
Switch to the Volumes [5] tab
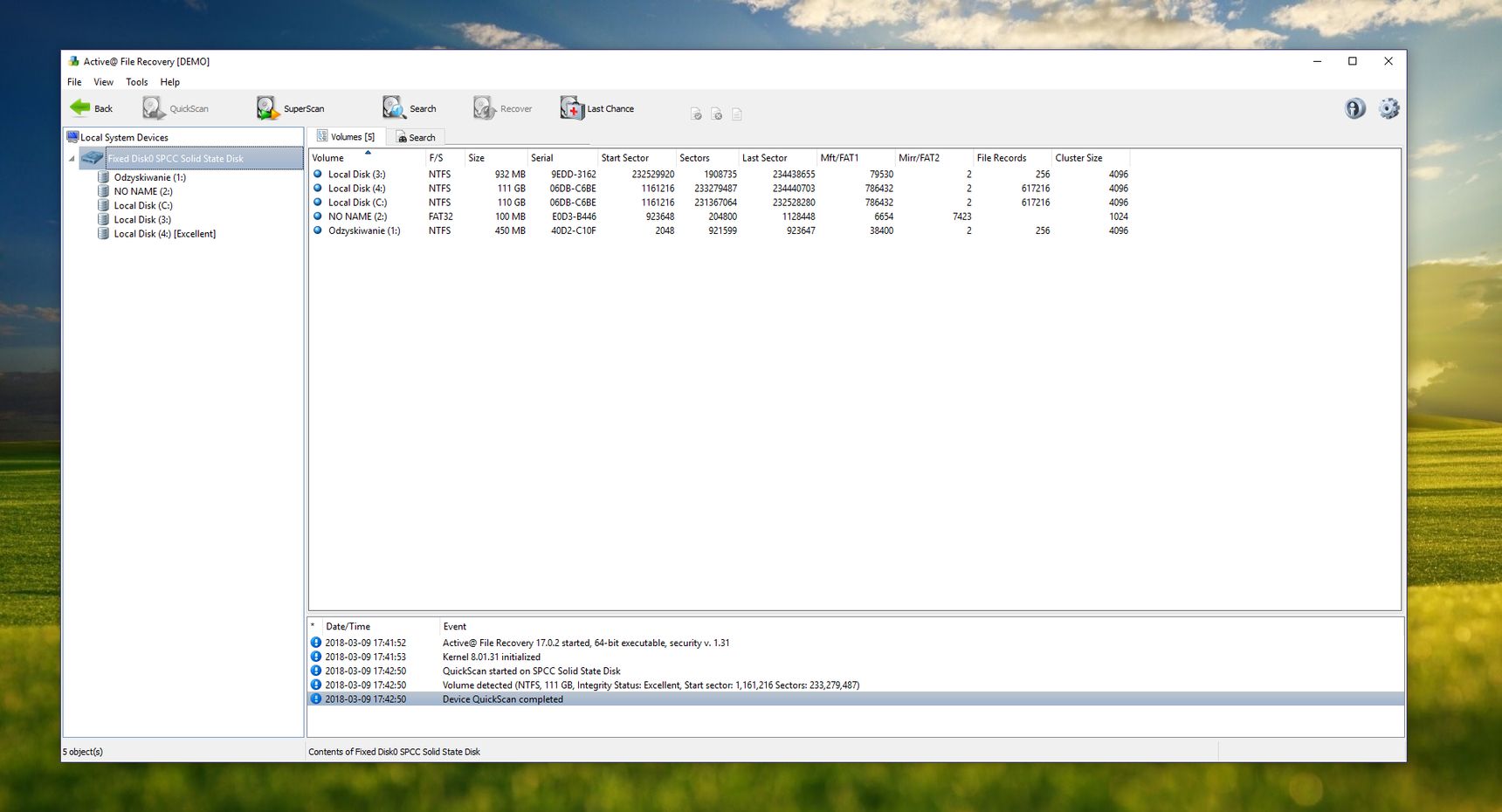[x=346, y=136]
